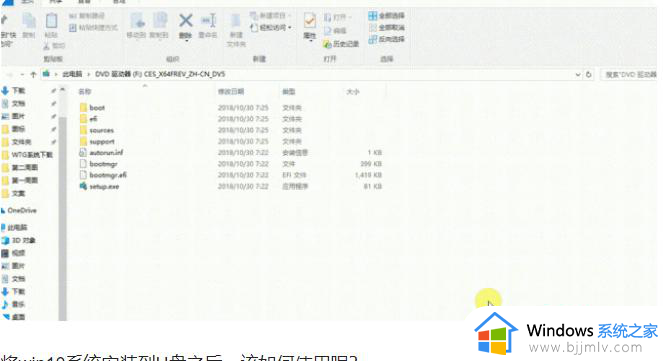Screen dimensions: 663x361
Task: Refresh the folder with the refresh icon
Action: point(589,74)
